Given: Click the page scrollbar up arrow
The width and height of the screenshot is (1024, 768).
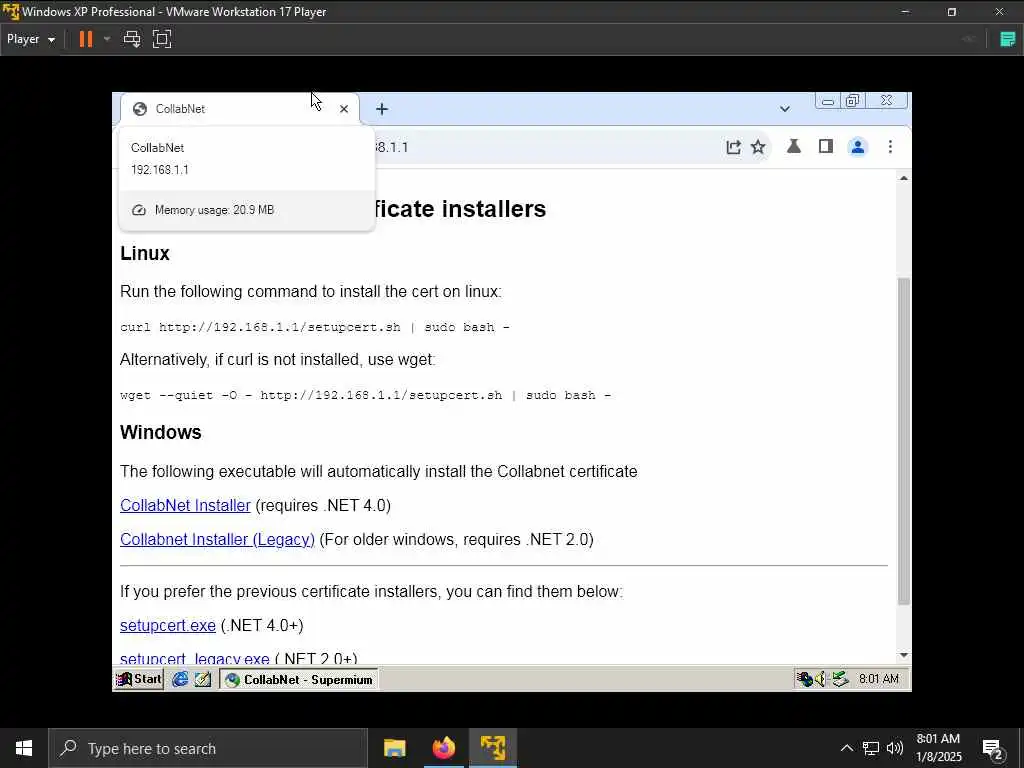Looking at the screenshot, I should [904, 178].
